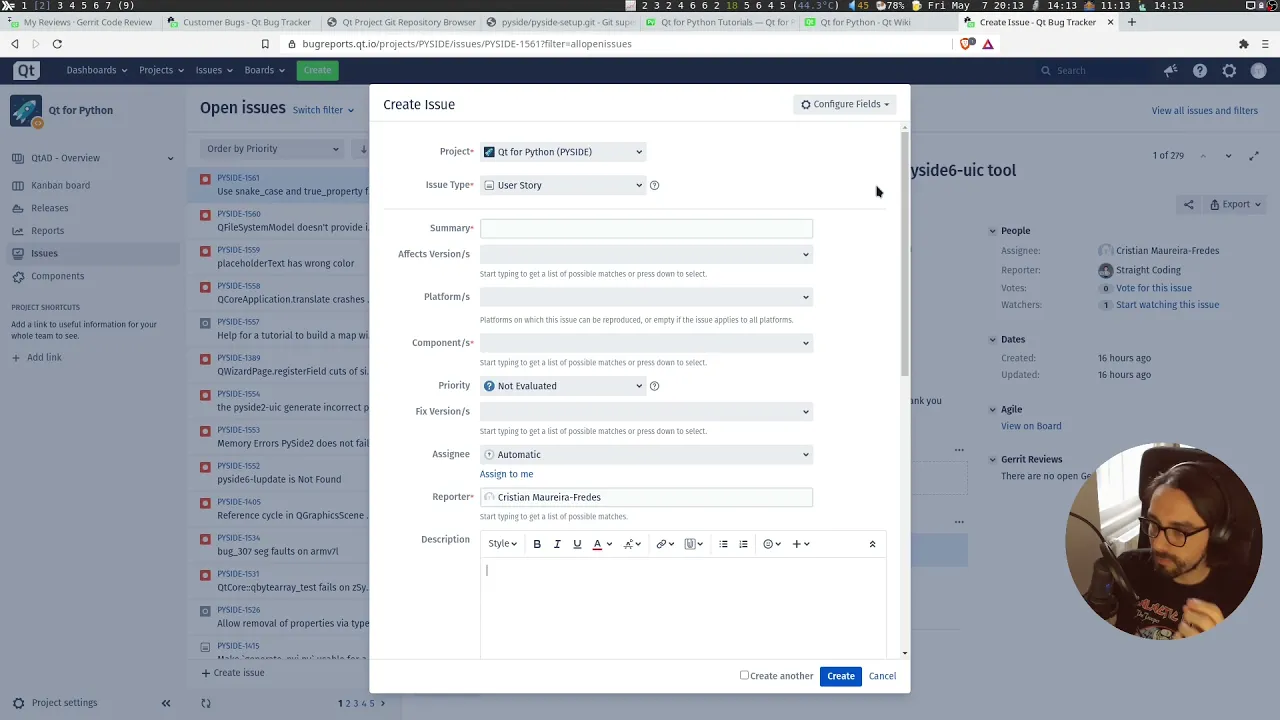Open the Platform/s dropdown
1280x720 pixels.
point(646,297)
